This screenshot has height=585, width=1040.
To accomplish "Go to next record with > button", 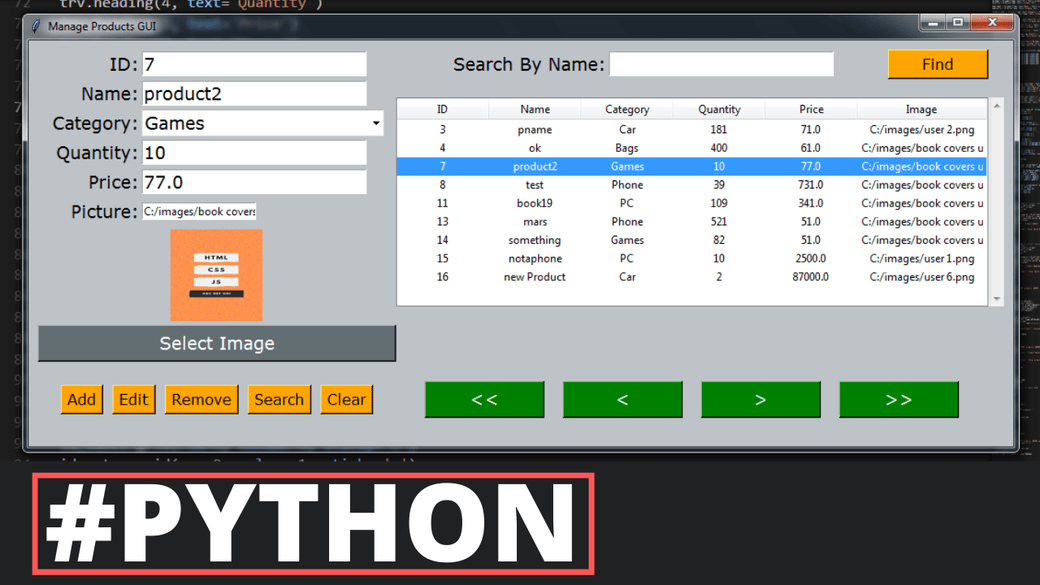I will coord(760,399).
